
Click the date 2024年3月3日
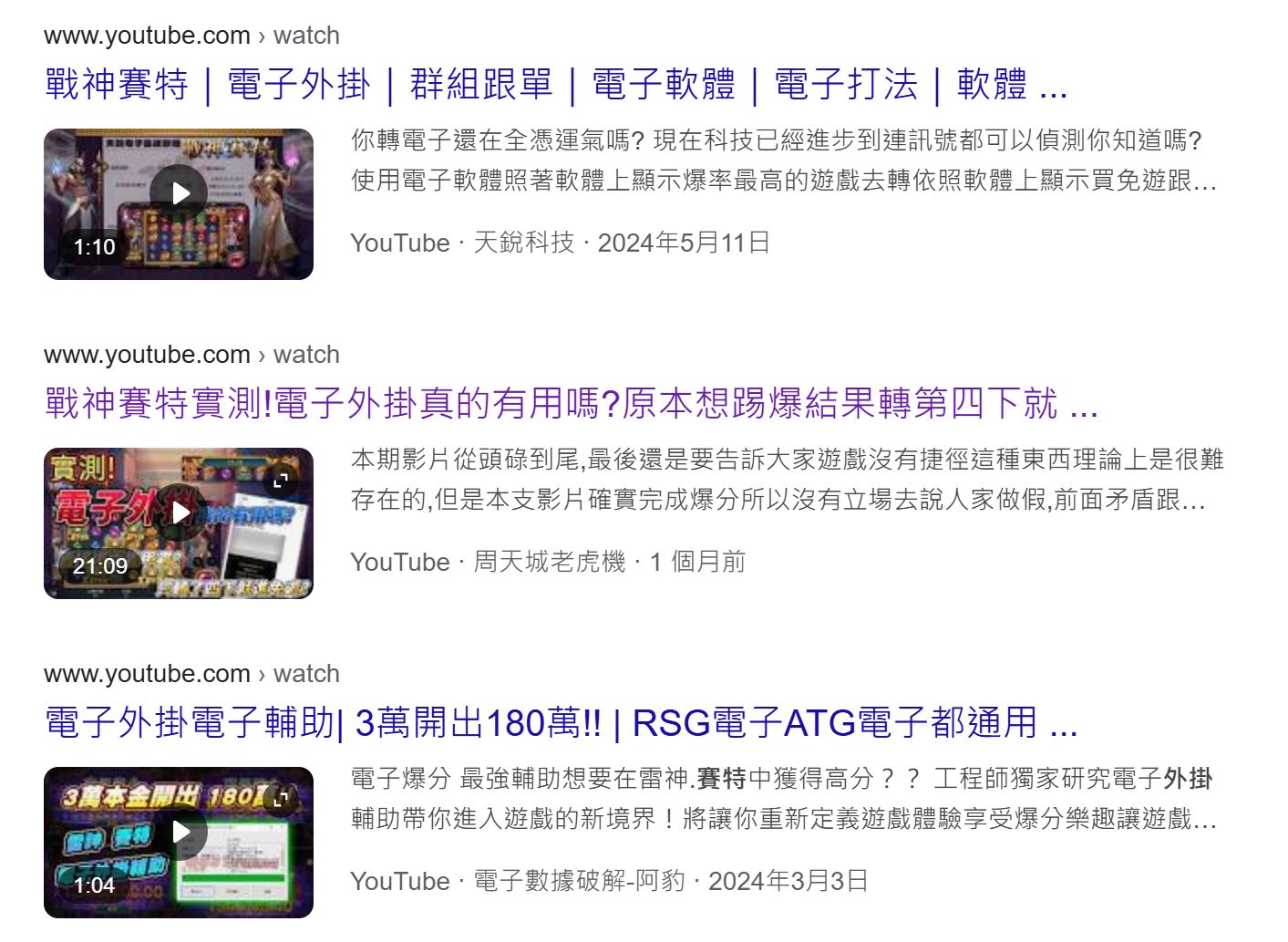click(788, 881)
